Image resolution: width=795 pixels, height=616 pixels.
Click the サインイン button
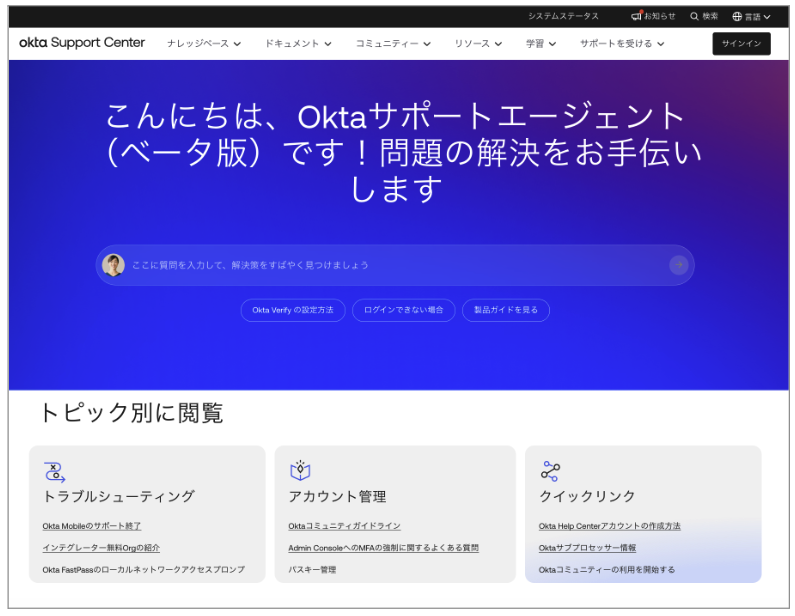click(741, 44)
